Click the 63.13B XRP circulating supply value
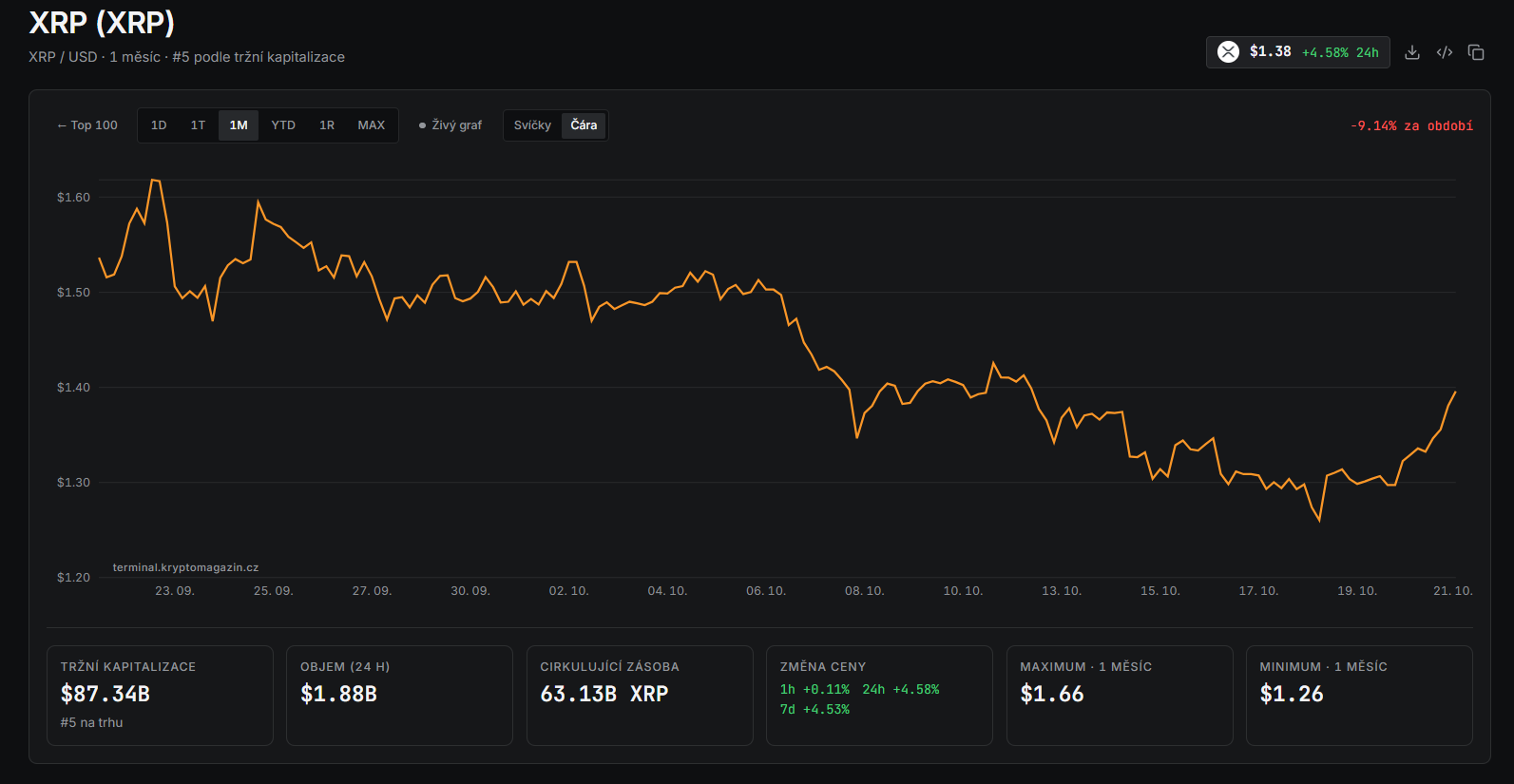Viewport: 1514px width, 784px height. 604,694
